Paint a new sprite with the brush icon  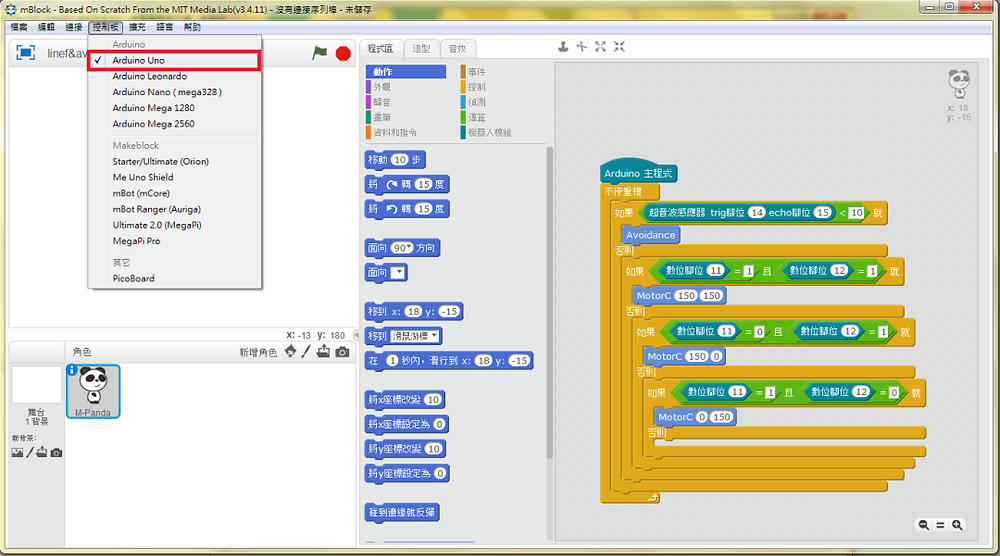[306, 351]
